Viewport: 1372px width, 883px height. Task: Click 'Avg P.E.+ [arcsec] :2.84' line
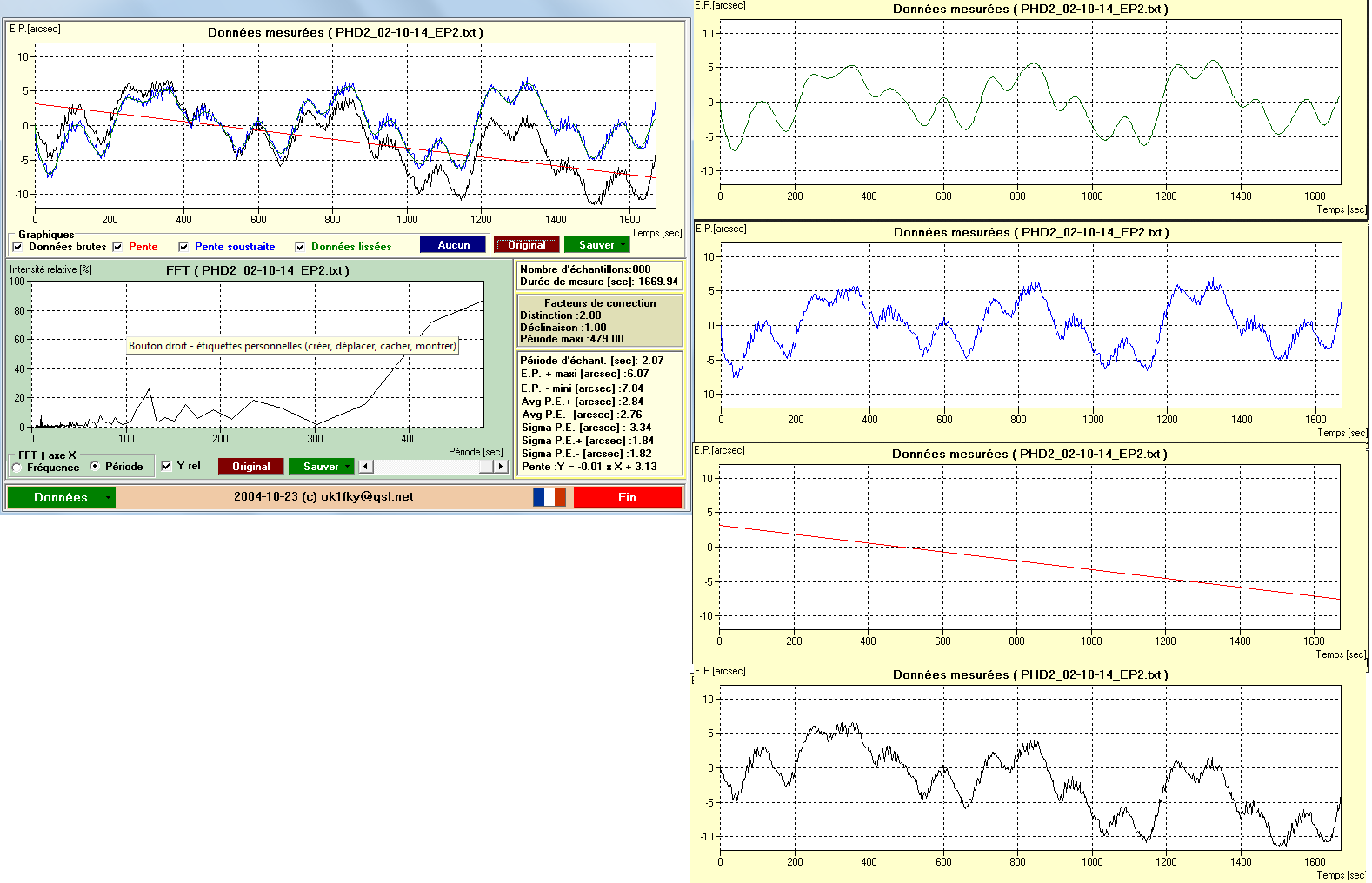(x=583, y=402)
